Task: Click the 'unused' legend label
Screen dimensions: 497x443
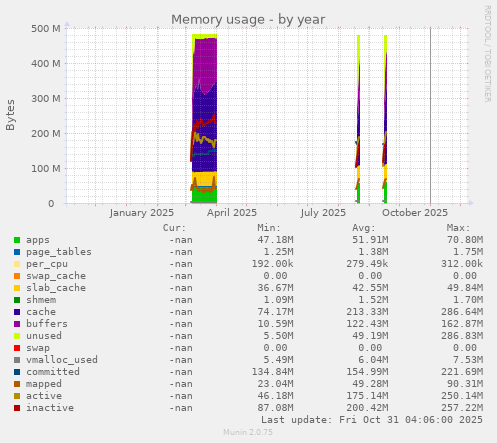Action: click(44, 336)
